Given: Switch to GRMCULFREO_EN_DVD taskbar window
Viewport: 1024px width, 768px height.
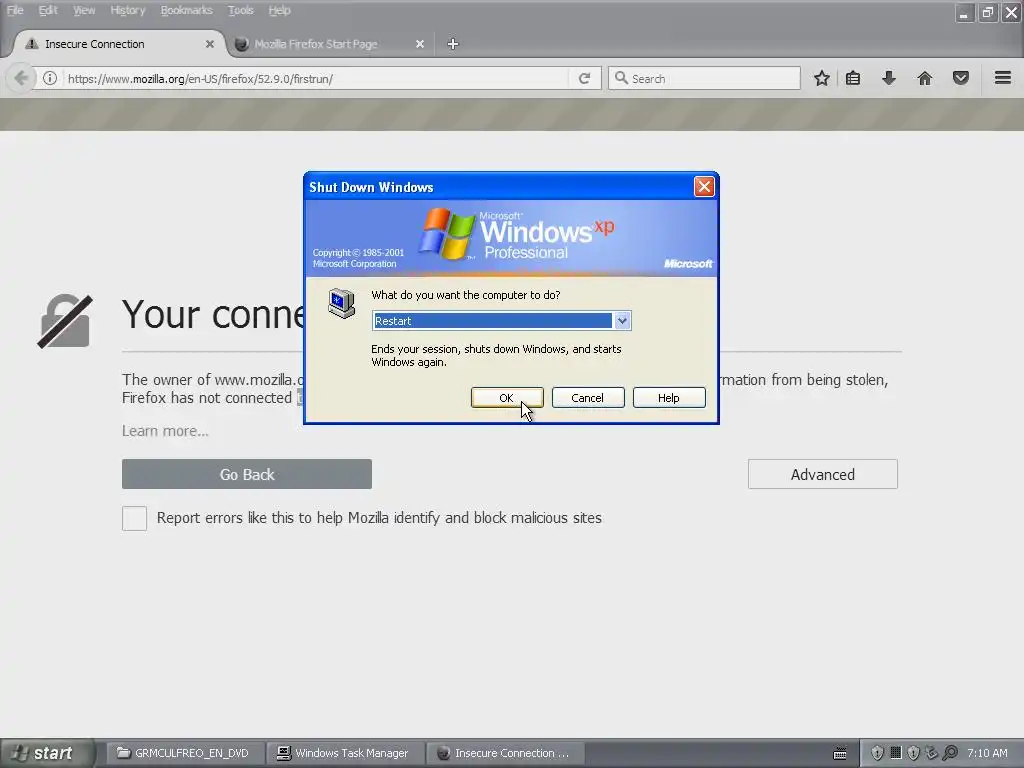Looking at the screenshot, I should [184, 753].
